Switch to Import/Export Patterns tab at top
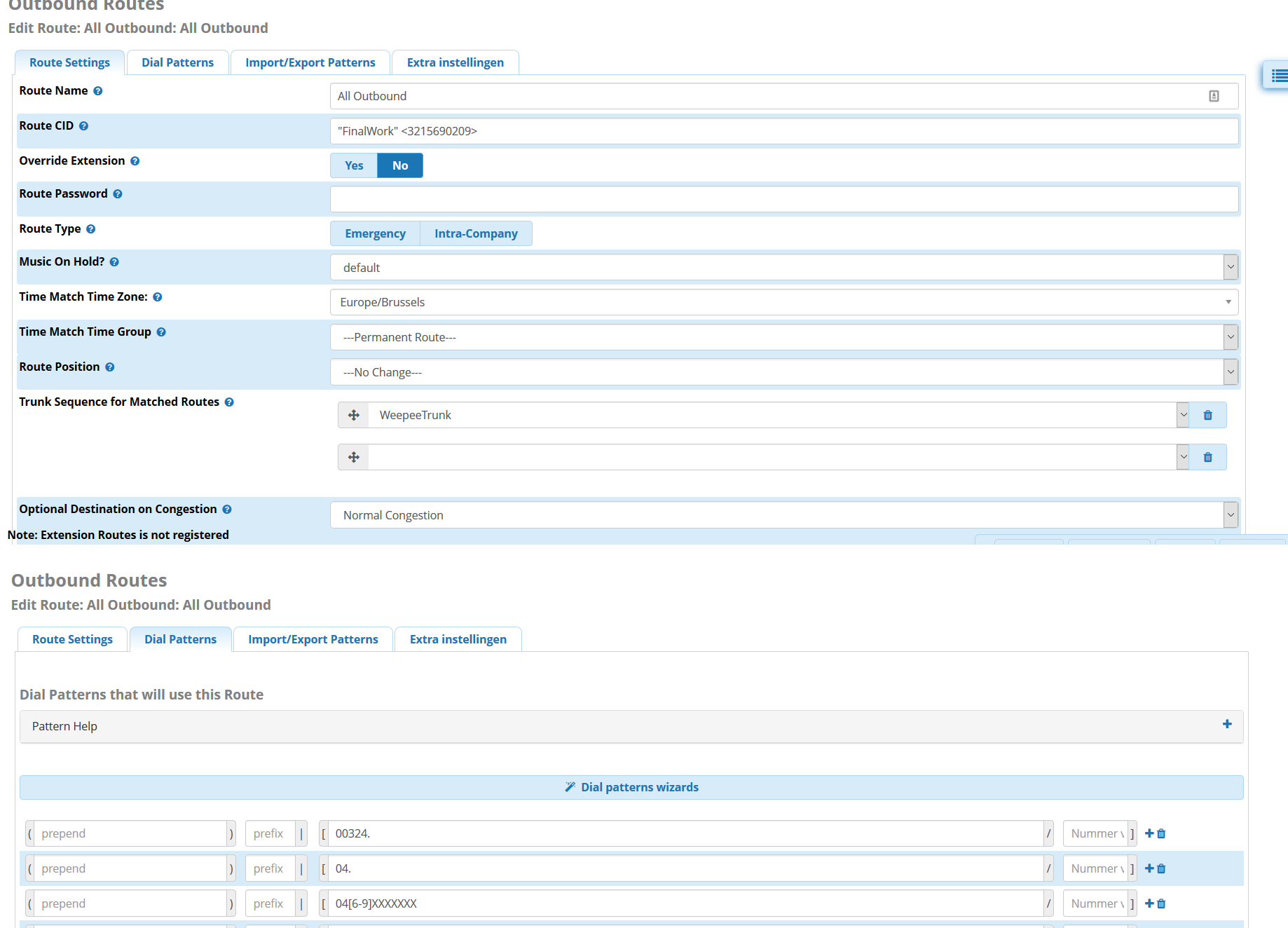Screen dimensions: 1288x928 point(310,62)
